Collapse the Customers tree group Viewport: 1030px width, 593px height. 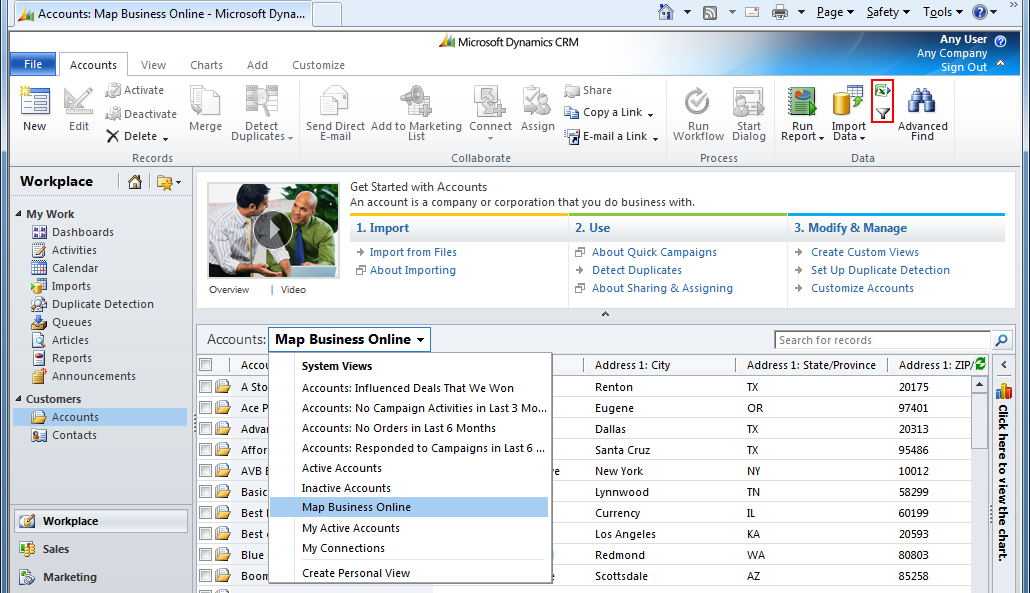(x=18, y=399)
